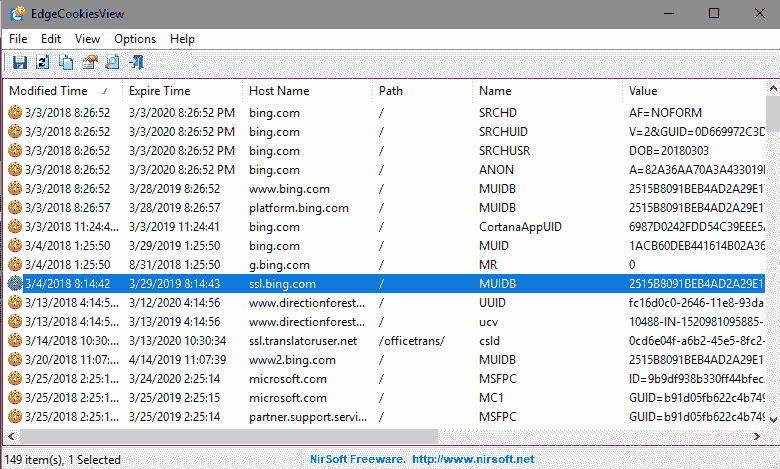Click the 'ucv' name cell
The image size is (780, 469).
click(488, 322)
